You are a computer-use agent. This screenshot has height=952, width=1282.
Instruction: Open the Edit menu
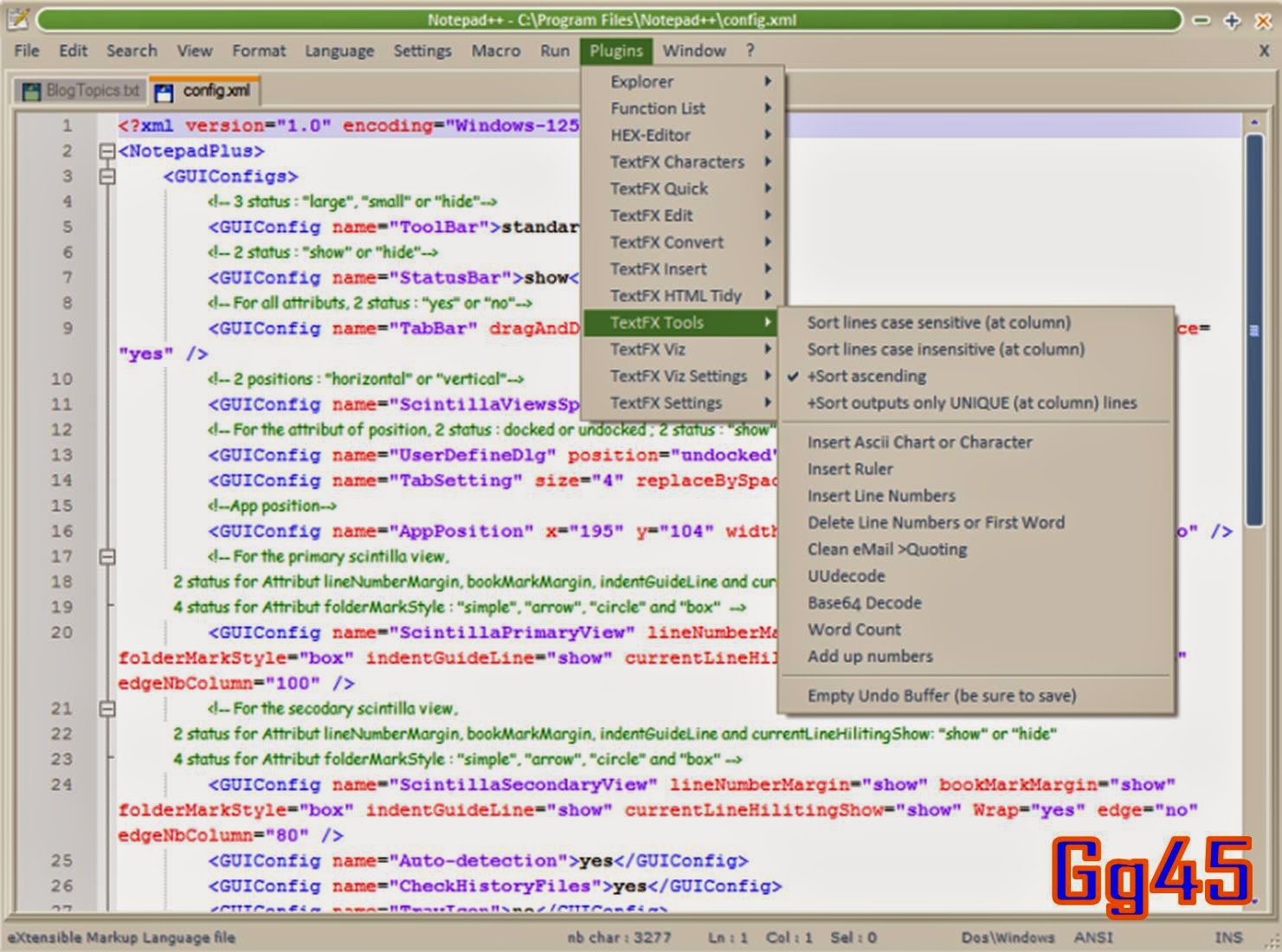pyautogui.click(x=74, y=51)
